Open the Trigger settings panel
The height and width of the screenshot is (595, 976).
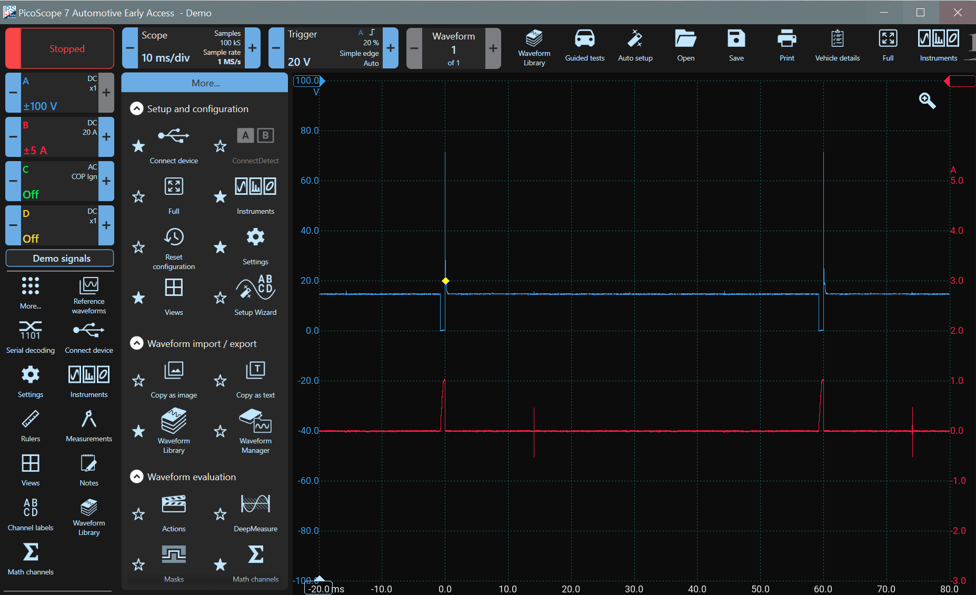(331, 48)
